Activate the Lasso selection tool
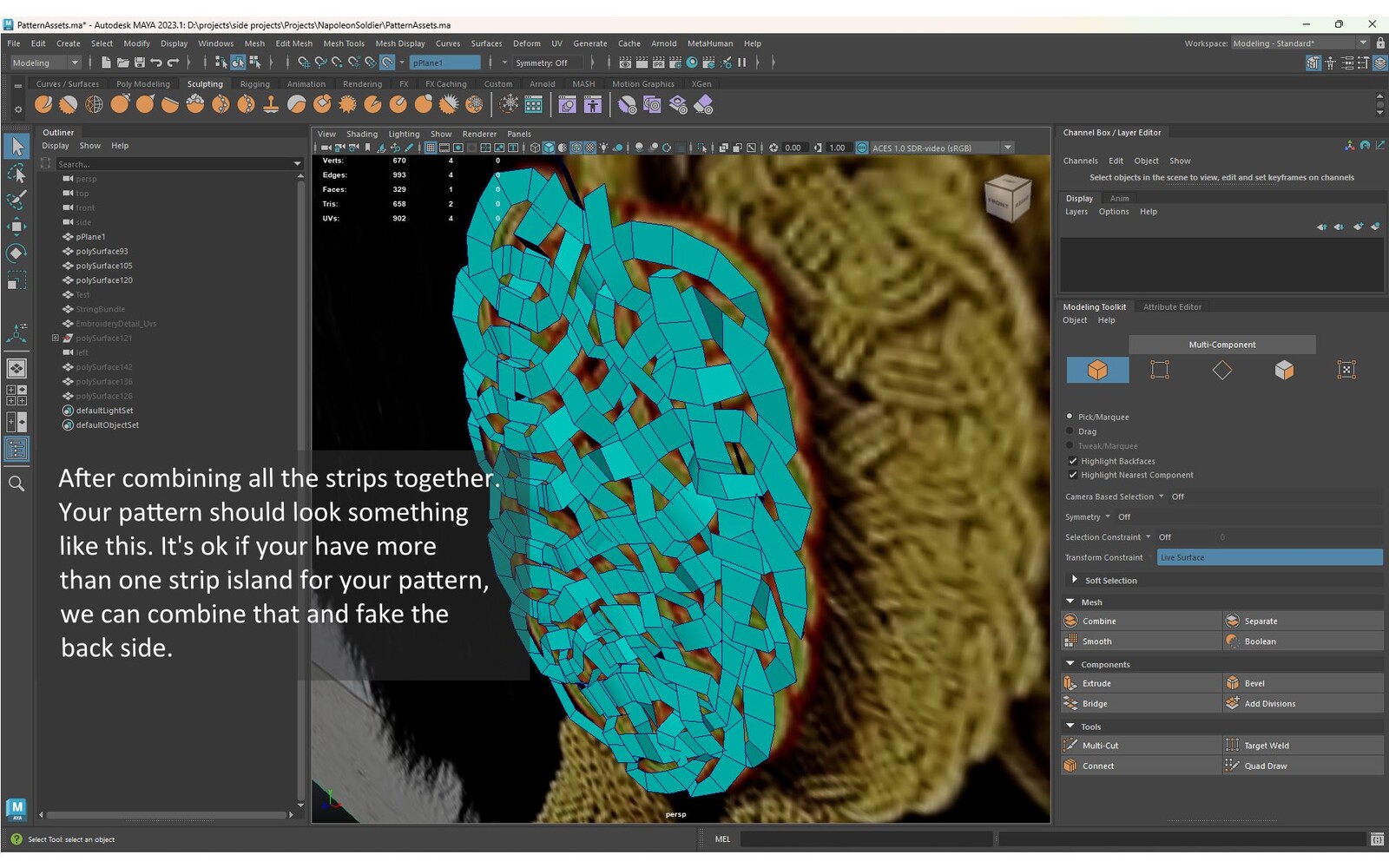The height and width of the screenshot is (868, 1389). pos(16,174)
